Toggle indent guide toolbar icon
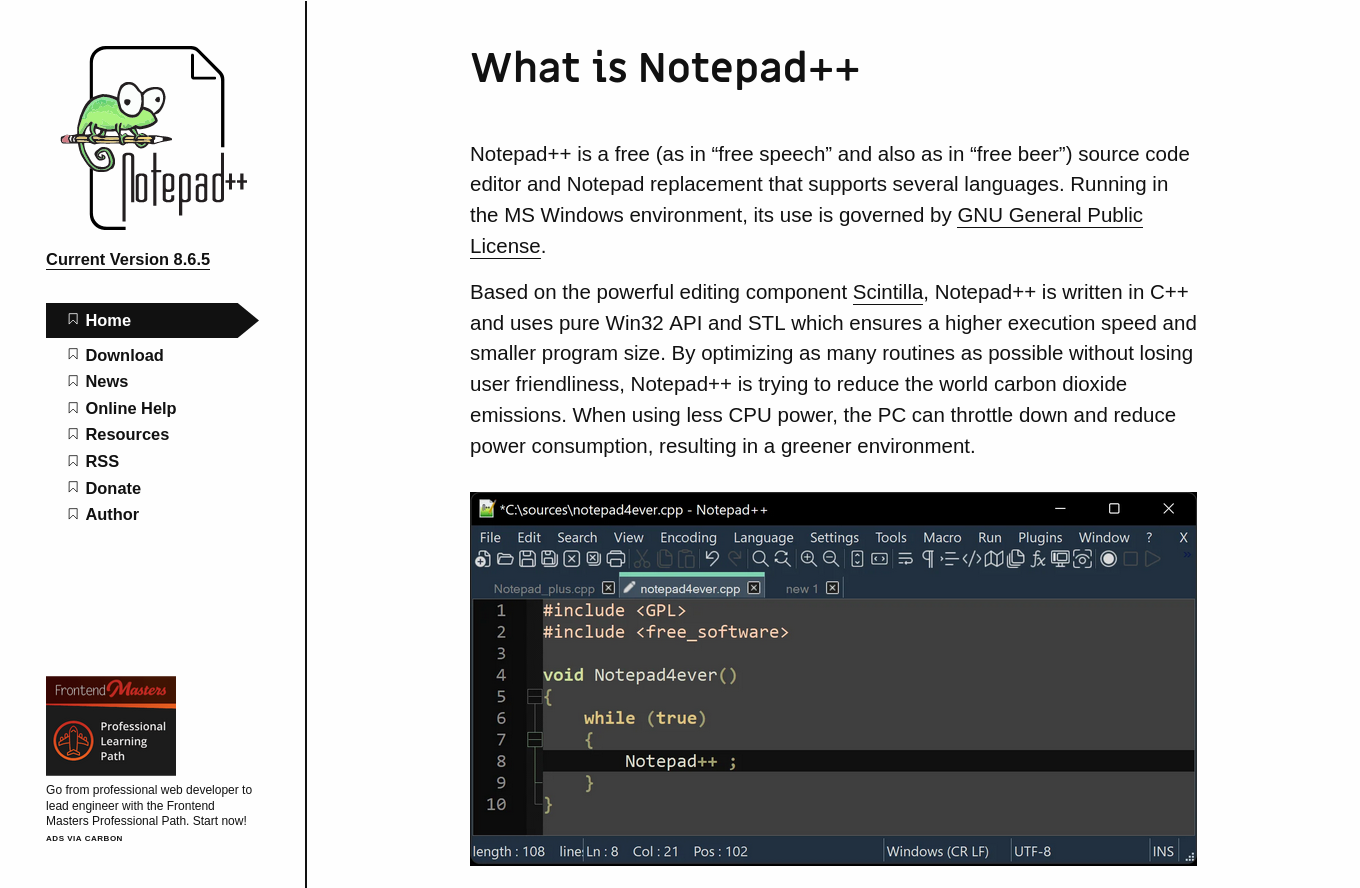 [949, 559]
